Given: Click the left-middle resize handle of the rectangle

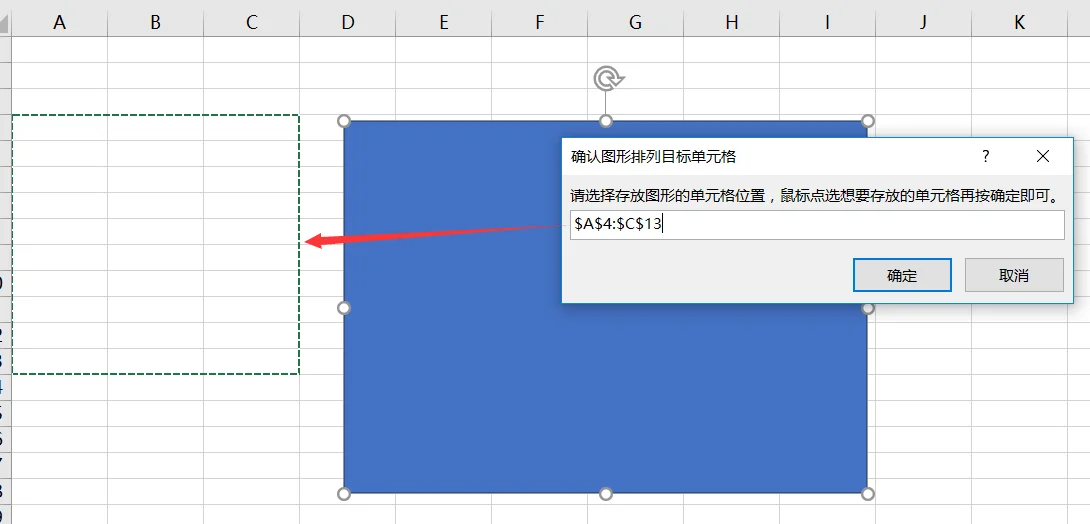Looking at the screenshot, I should click(343, 307).
